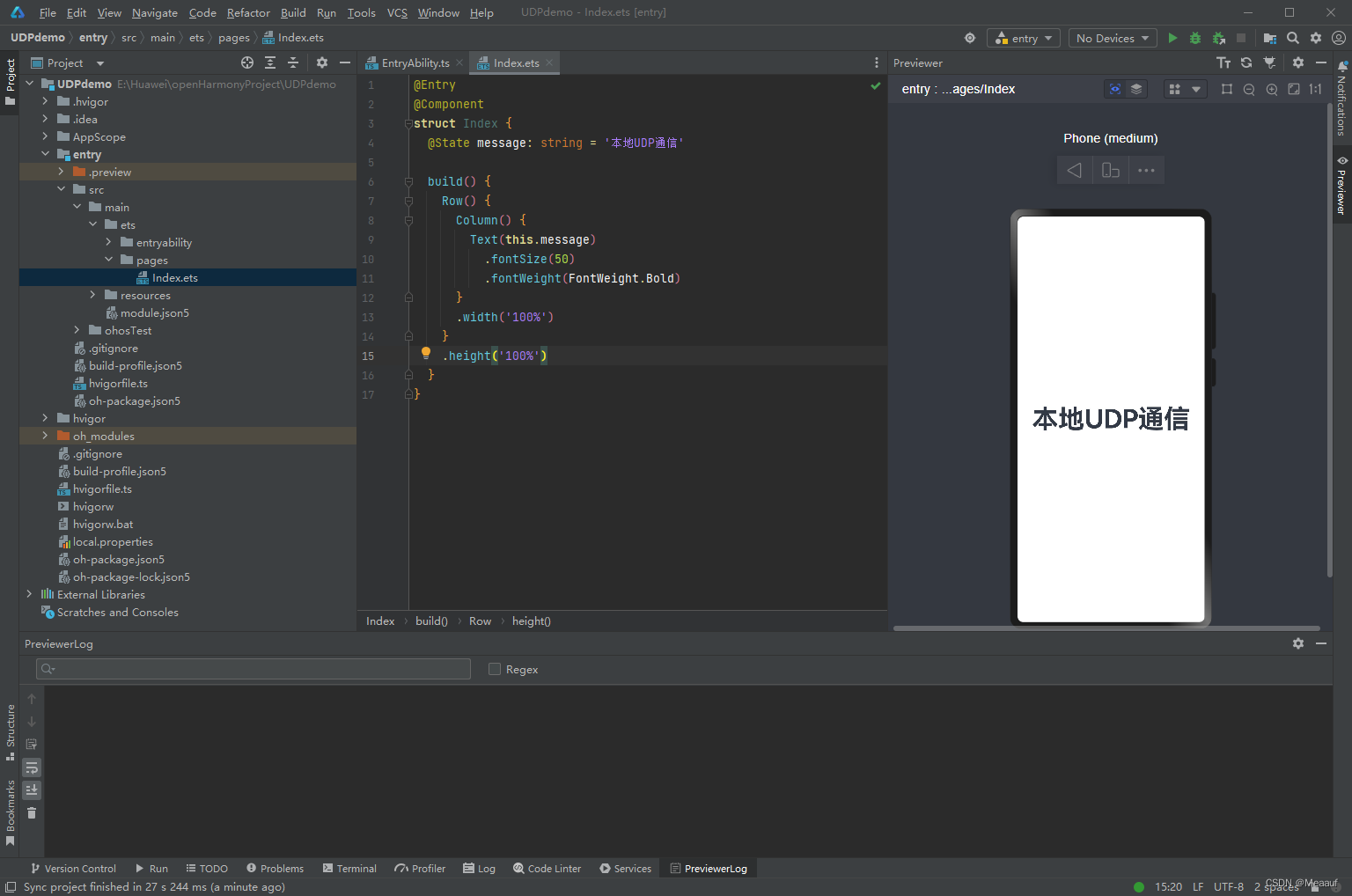Open the No Devices dropdown
The image size is (1352, 896).
click(x=1113, y=38)
